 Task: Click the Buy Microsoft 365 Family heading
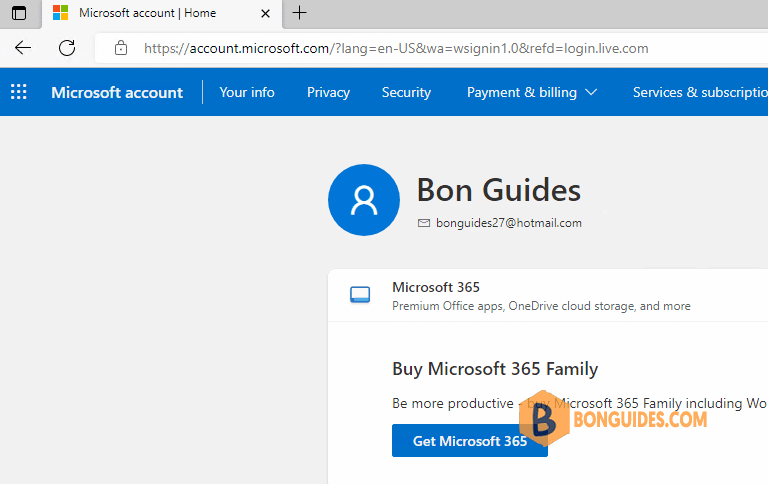(495, 369)
